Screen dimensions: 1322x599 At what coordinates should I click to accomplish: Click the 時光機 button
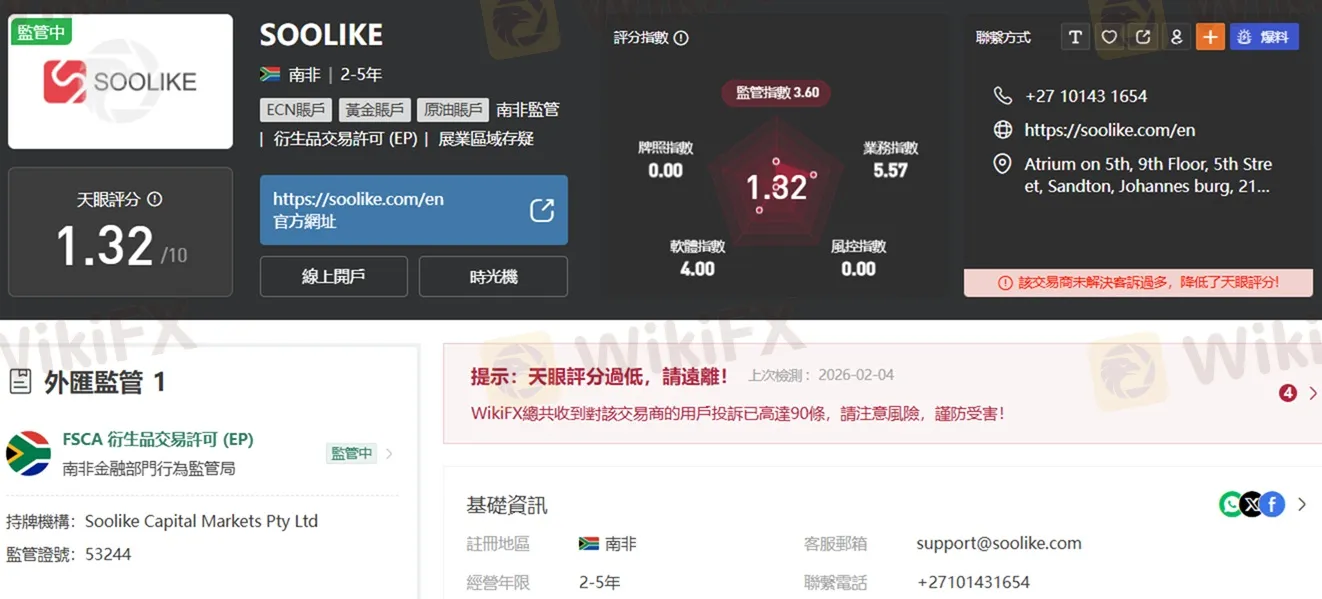pos(495,276)
